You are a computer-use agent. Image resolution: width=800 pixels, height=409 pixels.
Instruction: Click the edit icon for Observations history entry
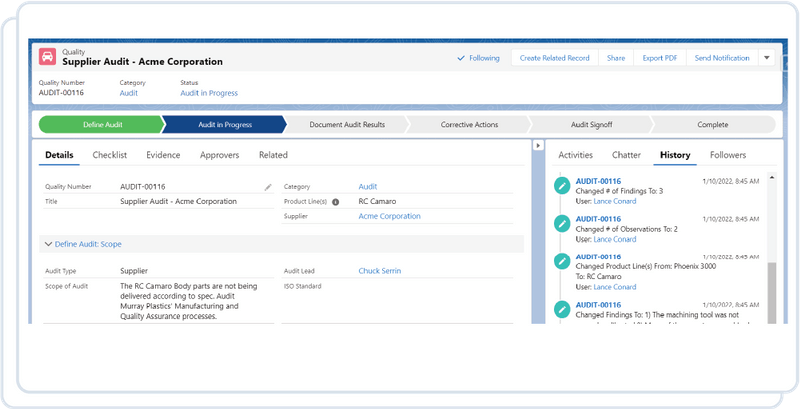click(x=562, y=223)
